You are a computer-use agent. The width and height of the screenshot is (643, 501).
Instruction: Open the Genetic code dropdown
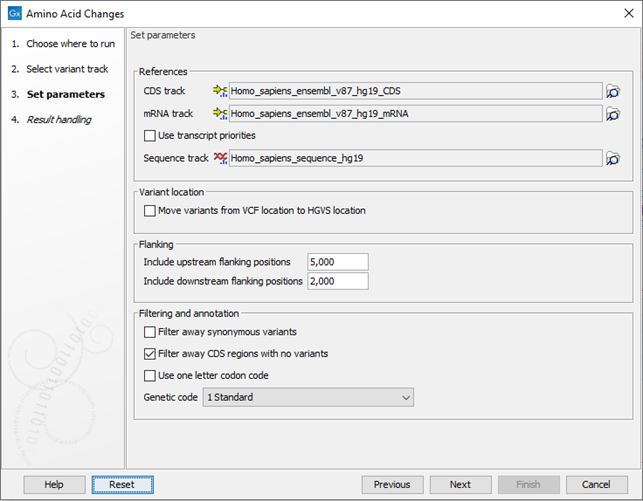click(307, 398)
